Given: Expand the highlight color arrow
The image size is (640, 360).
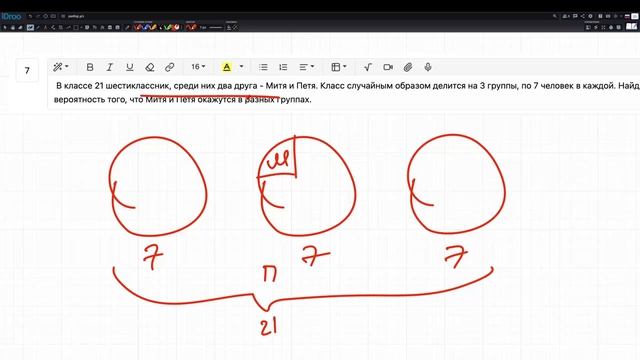Looking at the screenshot, I should coord(241,67).
